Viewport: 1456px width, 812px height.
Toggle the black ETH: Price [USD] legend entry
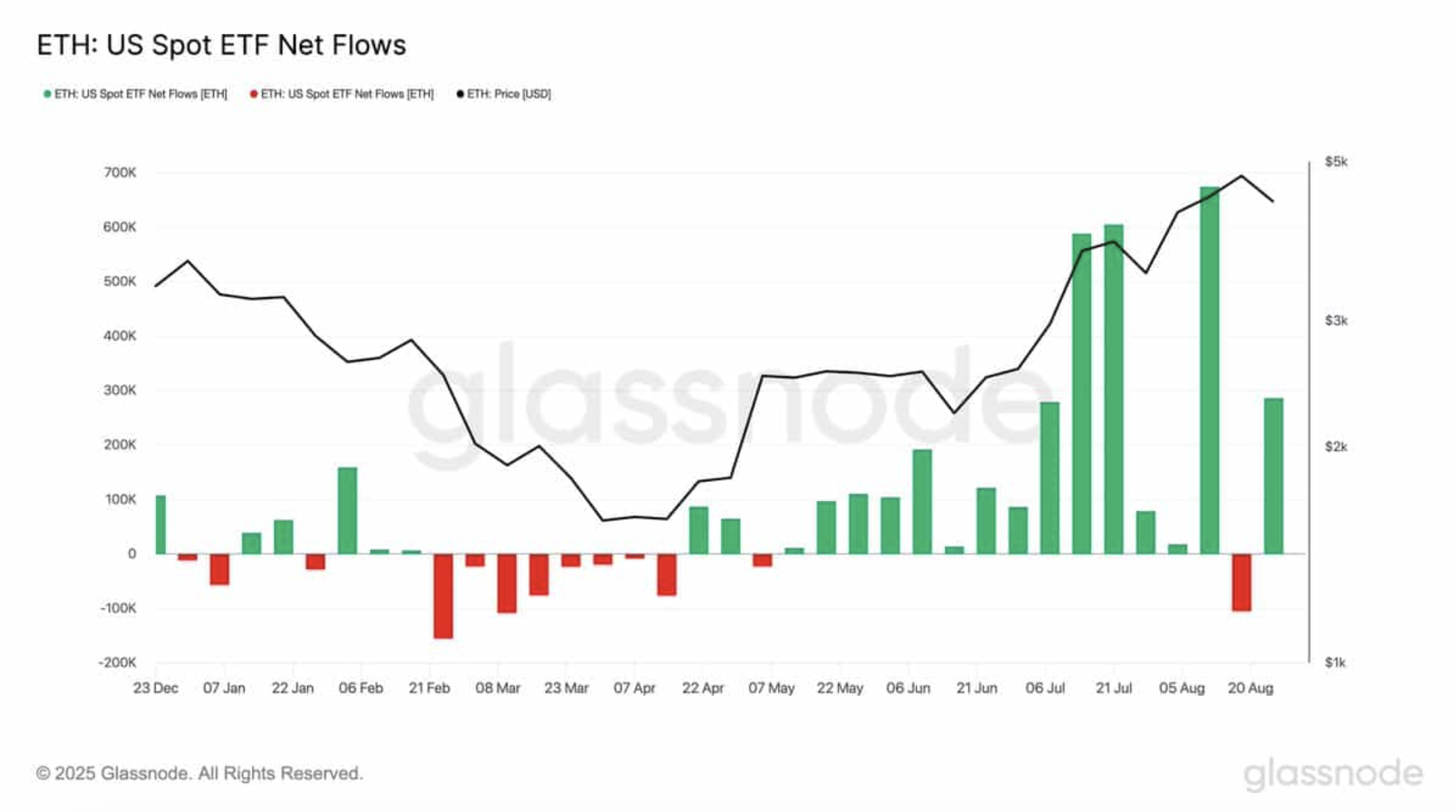coord(504,94)
